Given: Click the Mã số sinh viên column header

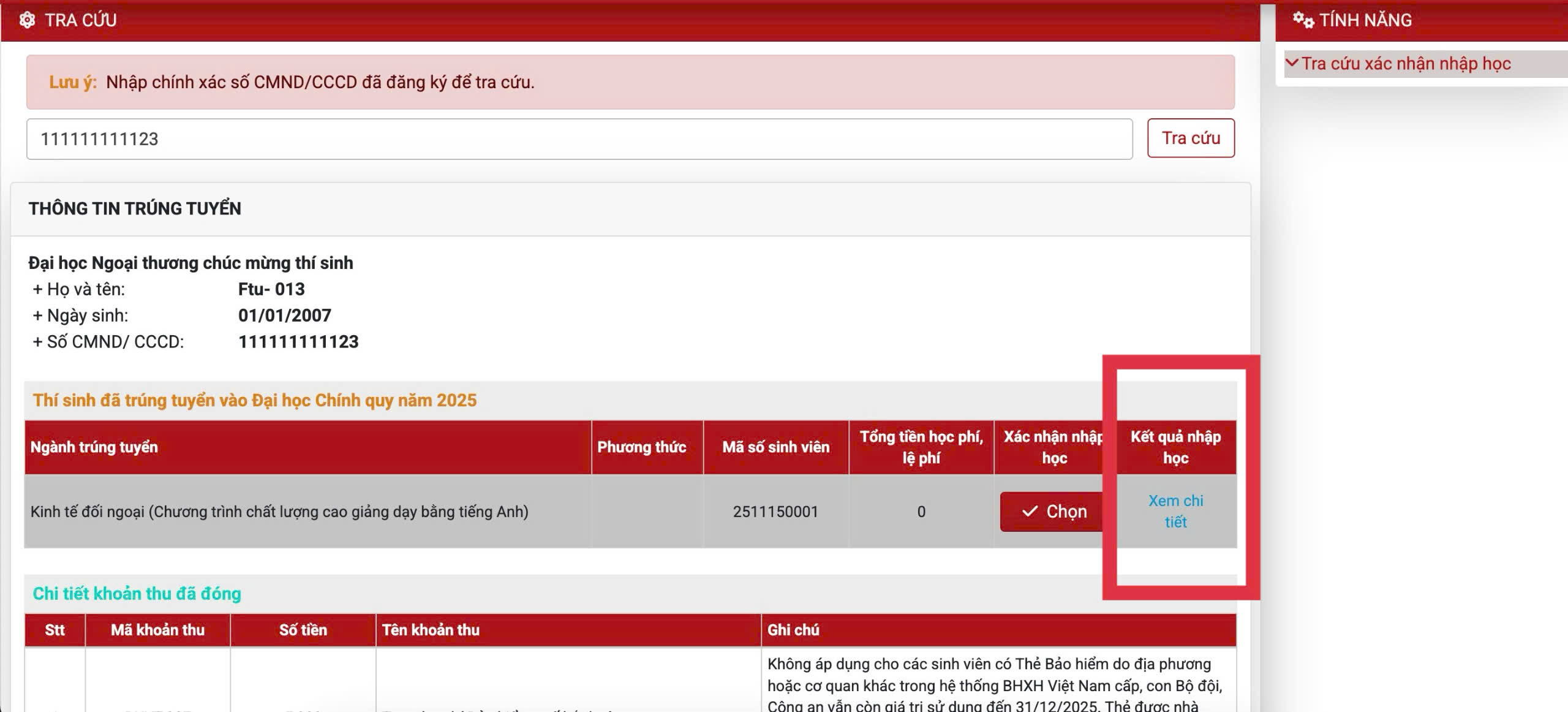Looking at the screenshot, I should pos(775,447).
